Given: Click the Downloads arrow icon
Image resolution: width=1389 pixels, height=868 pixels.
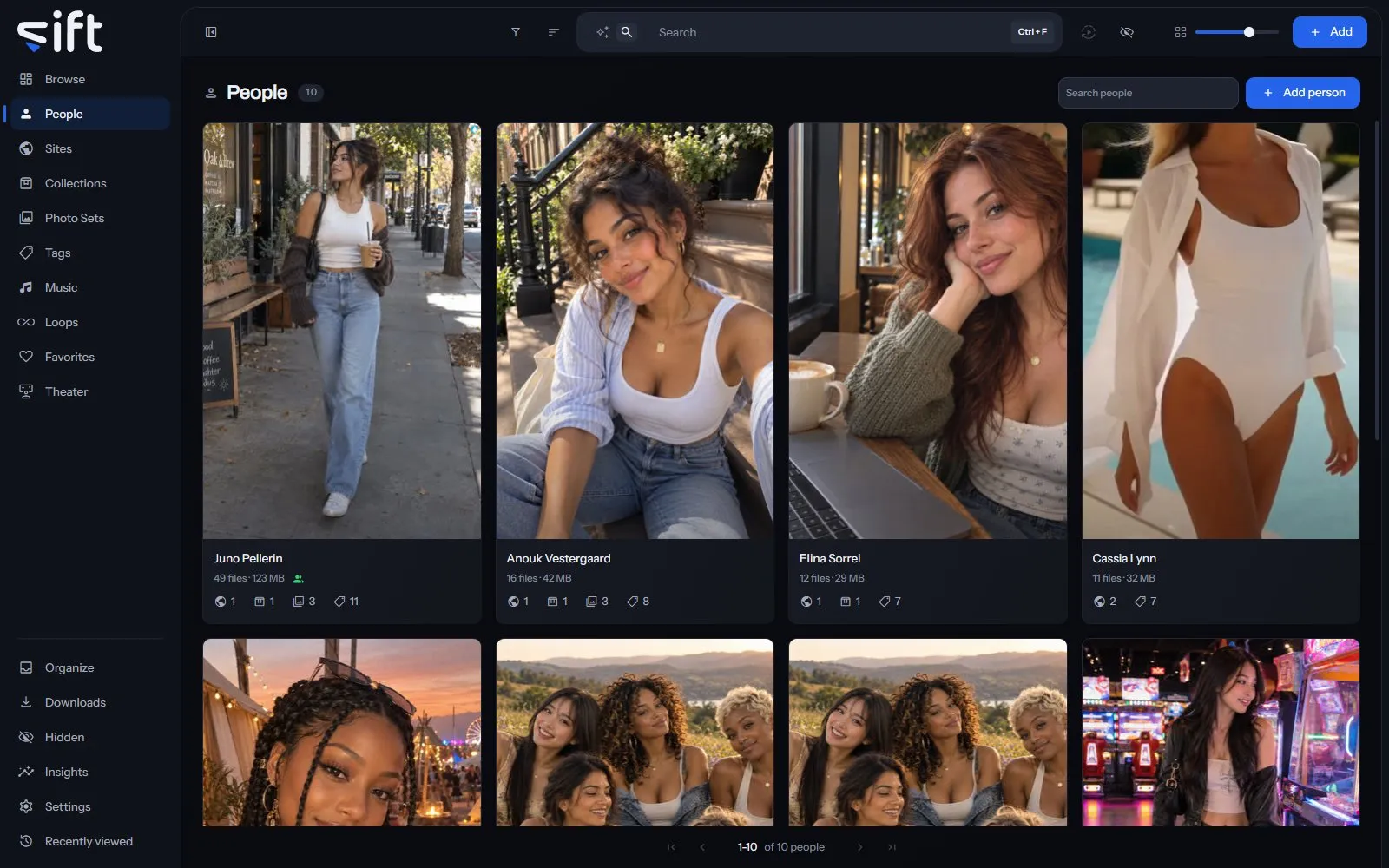Looking at the screenshot, I should (26, 702).
